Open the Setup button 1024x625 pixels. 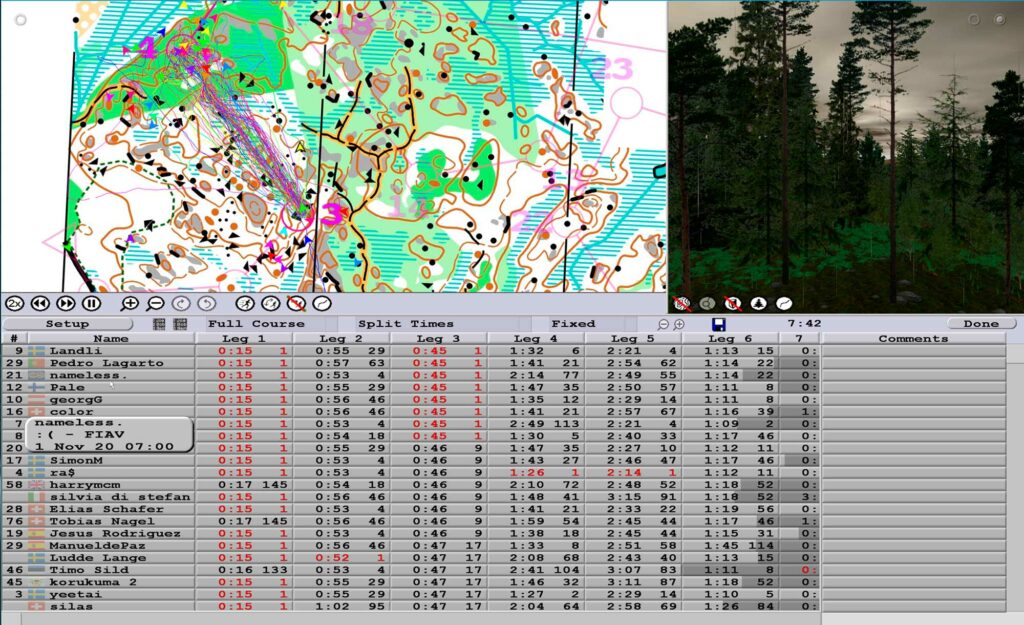(67, 324)
